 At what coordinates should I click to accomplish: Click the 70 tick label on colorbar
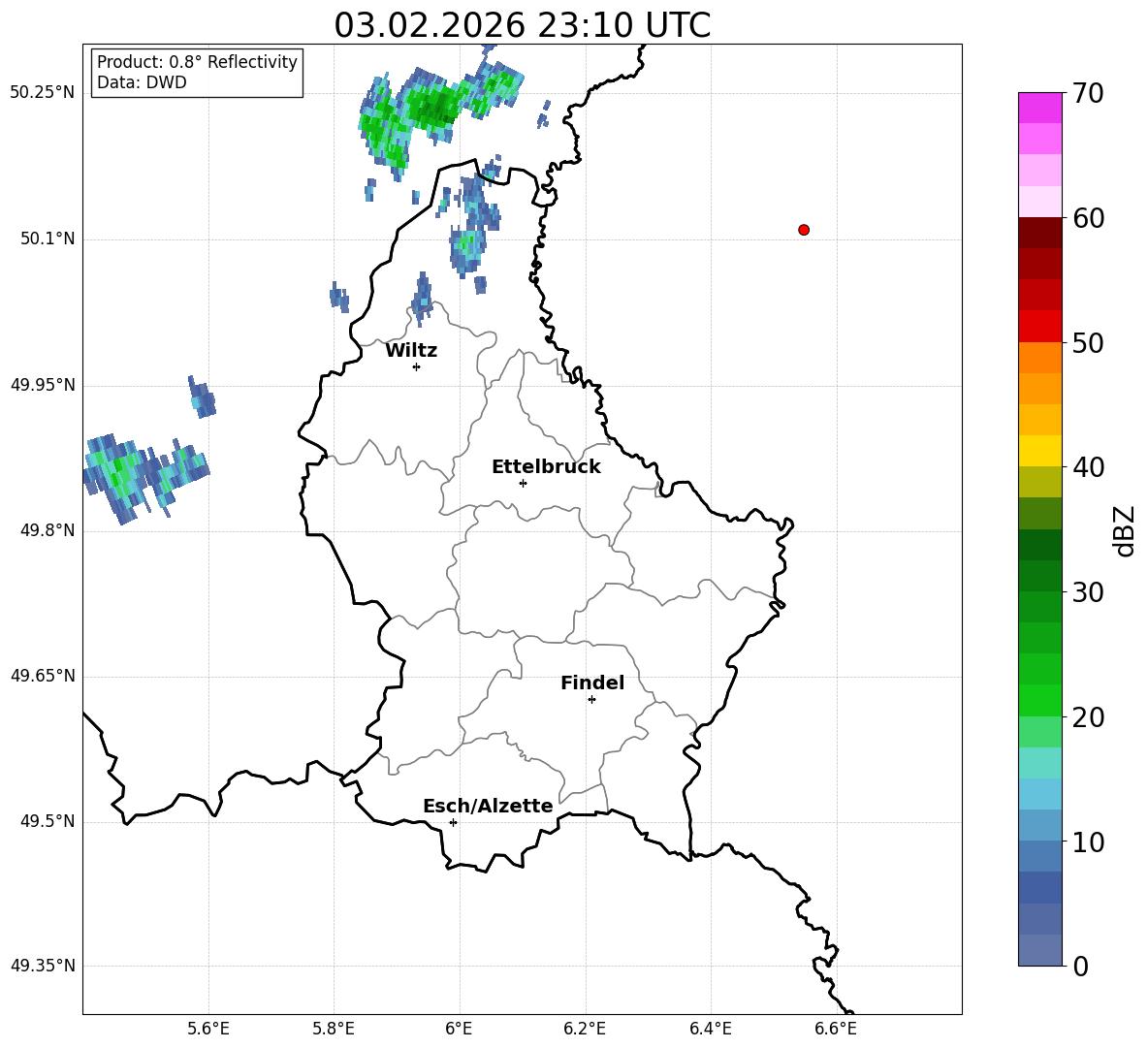pos(1088,93)
